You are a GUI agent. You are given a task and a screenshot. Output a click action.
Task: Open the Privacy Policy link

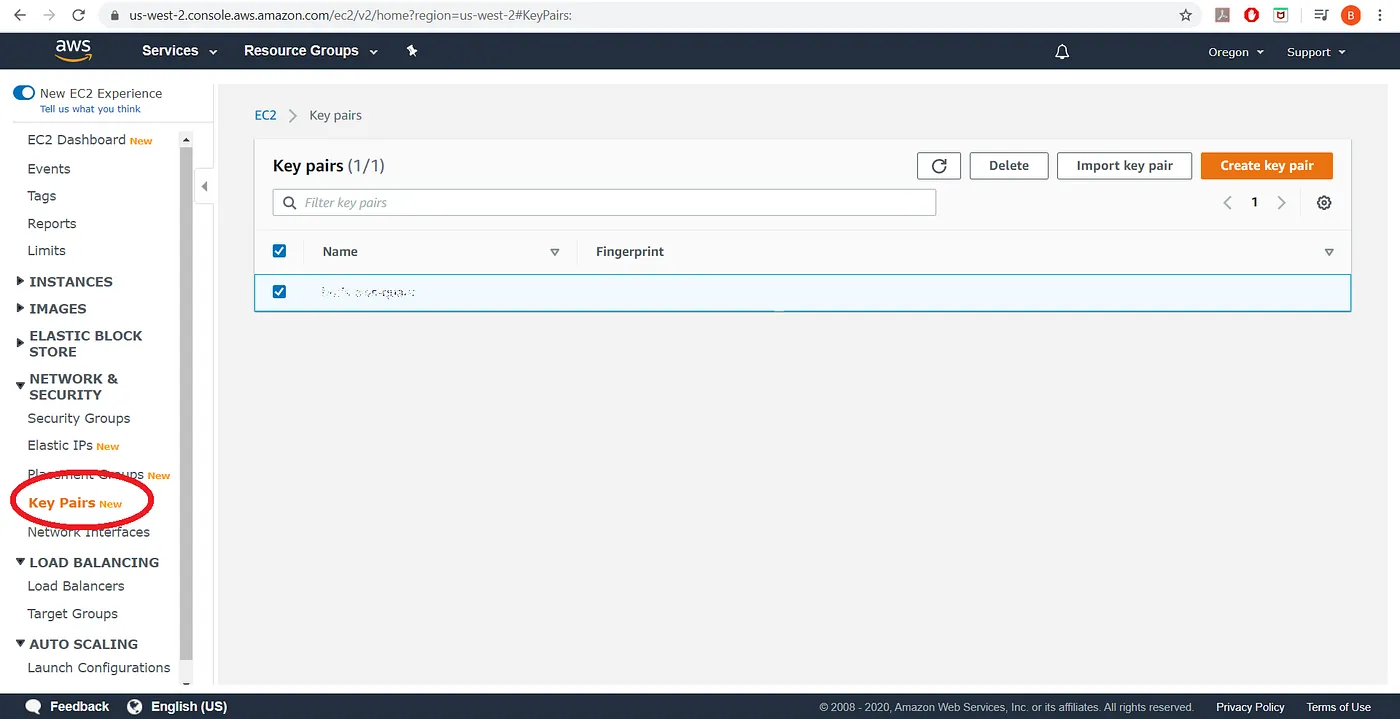point(1250,707)
